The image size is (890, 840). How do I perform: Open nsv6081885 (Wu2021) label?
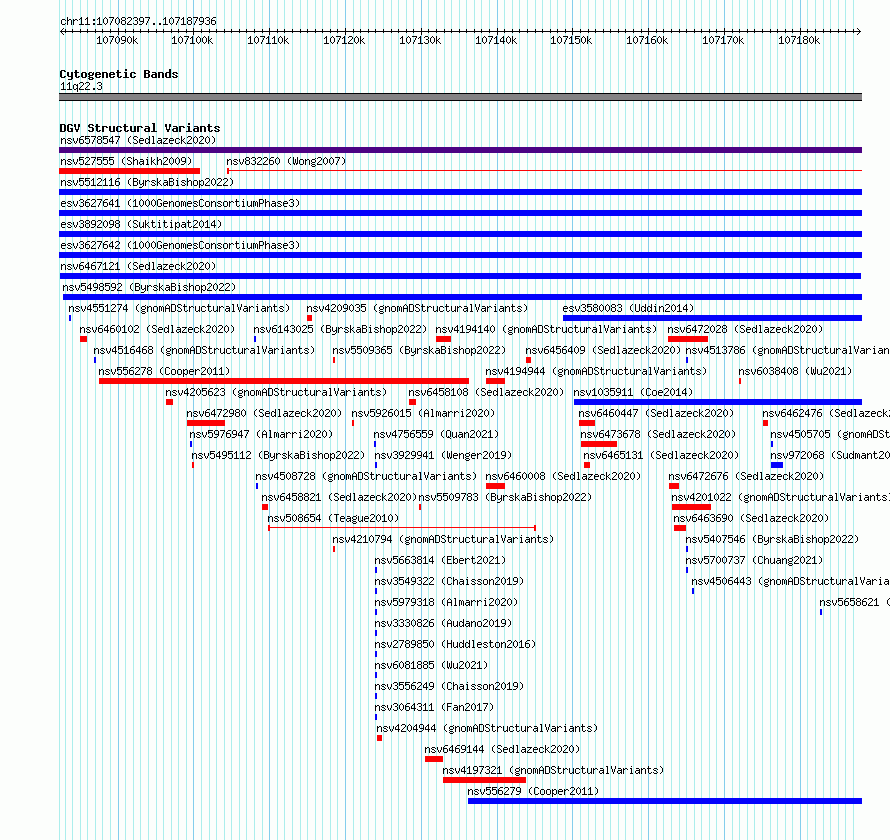431,665
